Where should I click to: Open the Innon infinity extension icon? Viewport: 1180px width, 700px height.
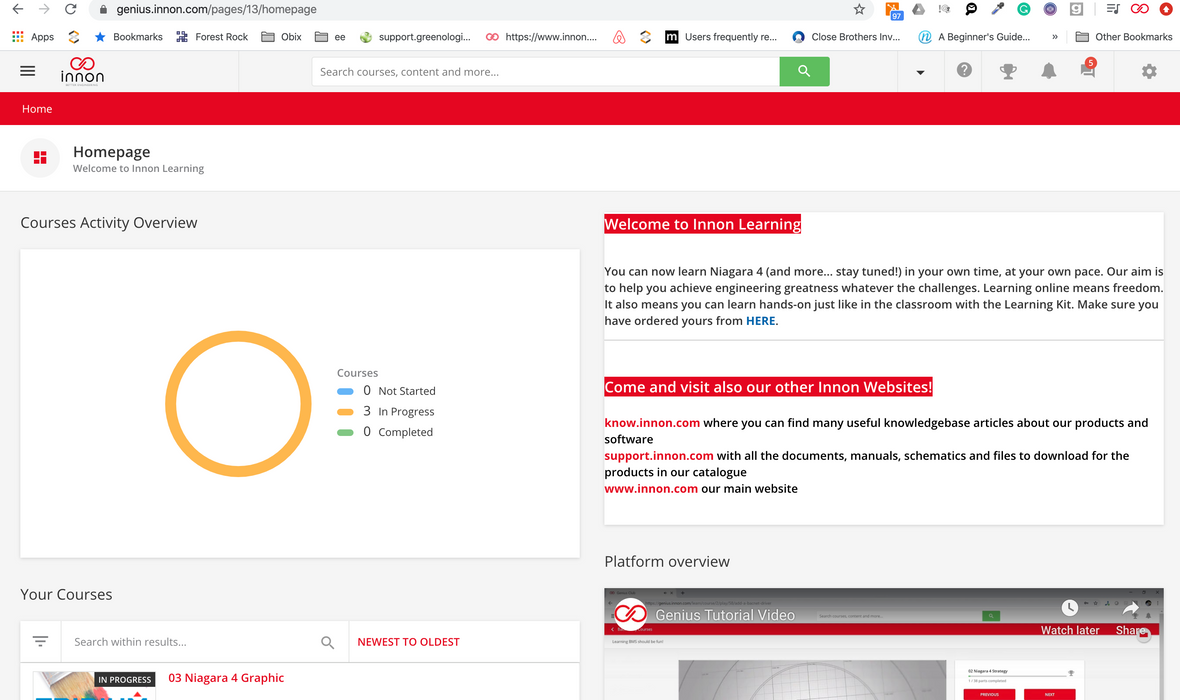pos(1139,9)
